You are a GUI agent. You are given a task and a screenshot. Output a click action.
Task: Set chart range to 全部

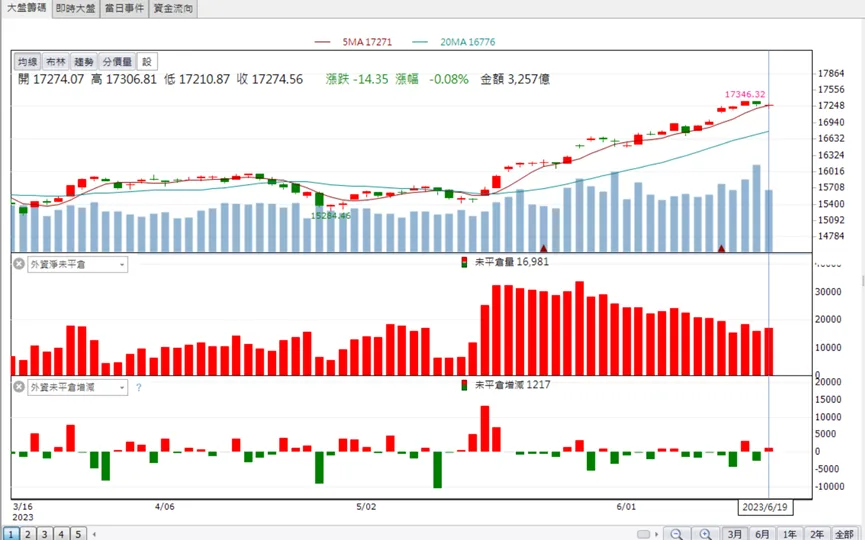click(845, 534)
